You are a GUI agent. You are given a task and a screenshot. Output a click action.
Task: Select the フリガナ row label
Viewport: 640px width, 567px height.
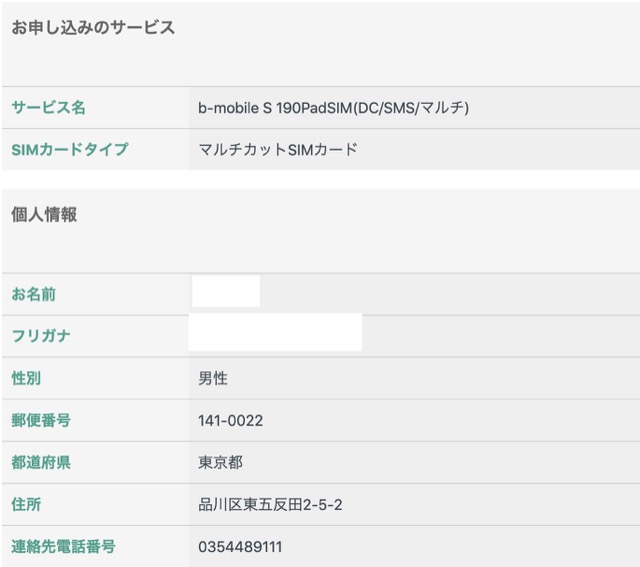coord(41,336)
